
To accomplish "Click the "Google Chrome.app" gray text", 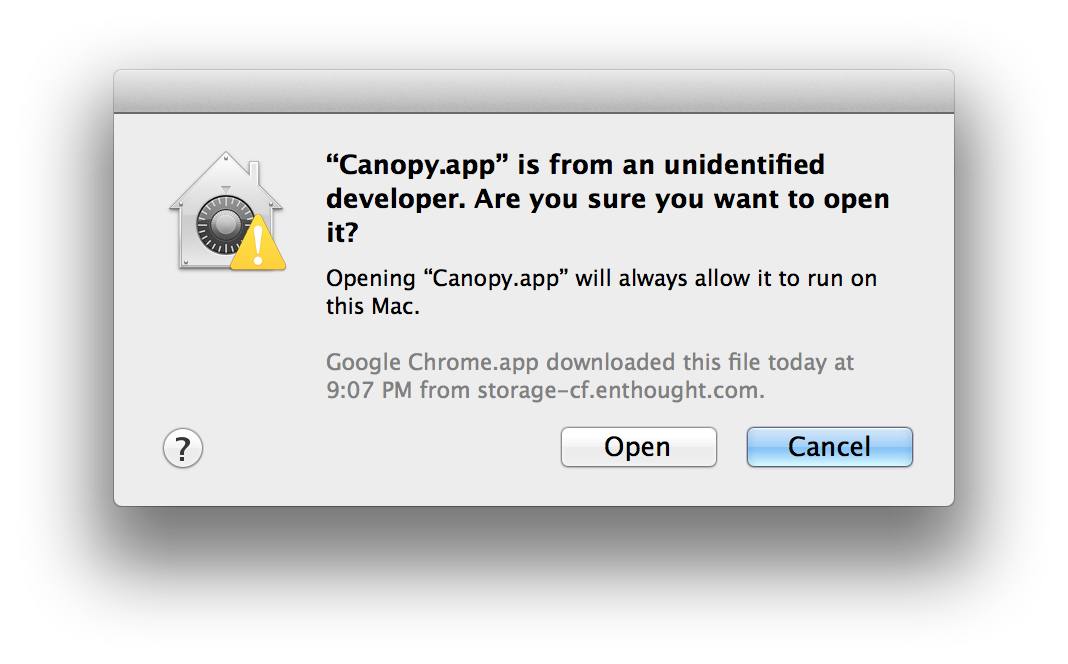I will tap(433, 363).
